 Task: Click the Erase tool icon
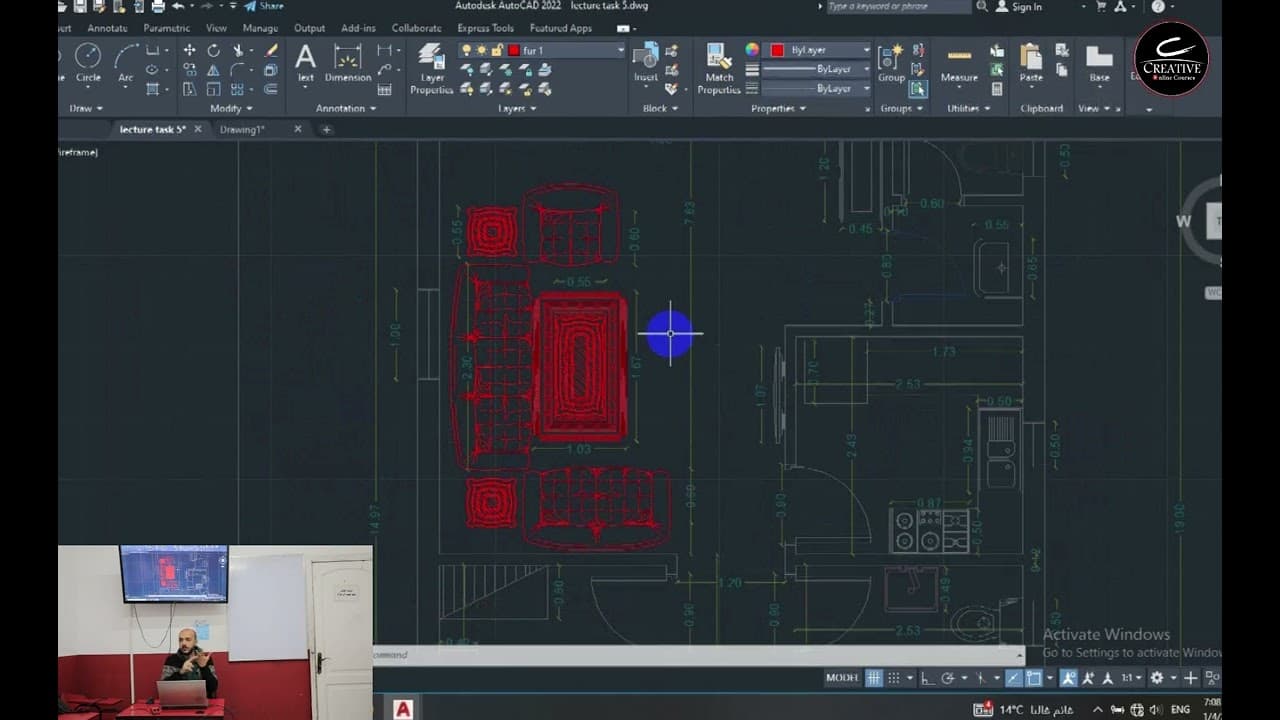[271, 50]
